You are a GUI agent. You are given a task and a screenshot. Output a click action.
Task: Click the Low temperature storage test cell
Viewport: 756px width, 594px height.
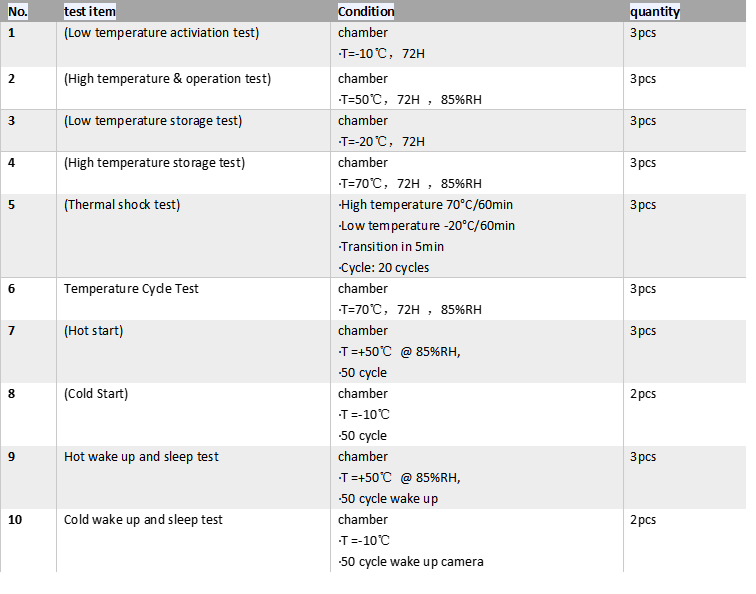point(153,121)
